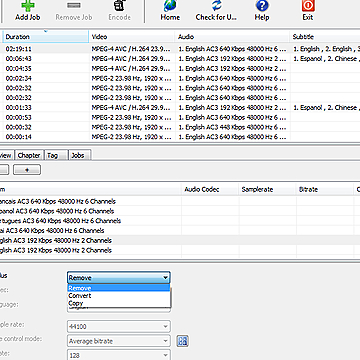Open the bitrate dropdown showing 128

click(x=119, y=355)
